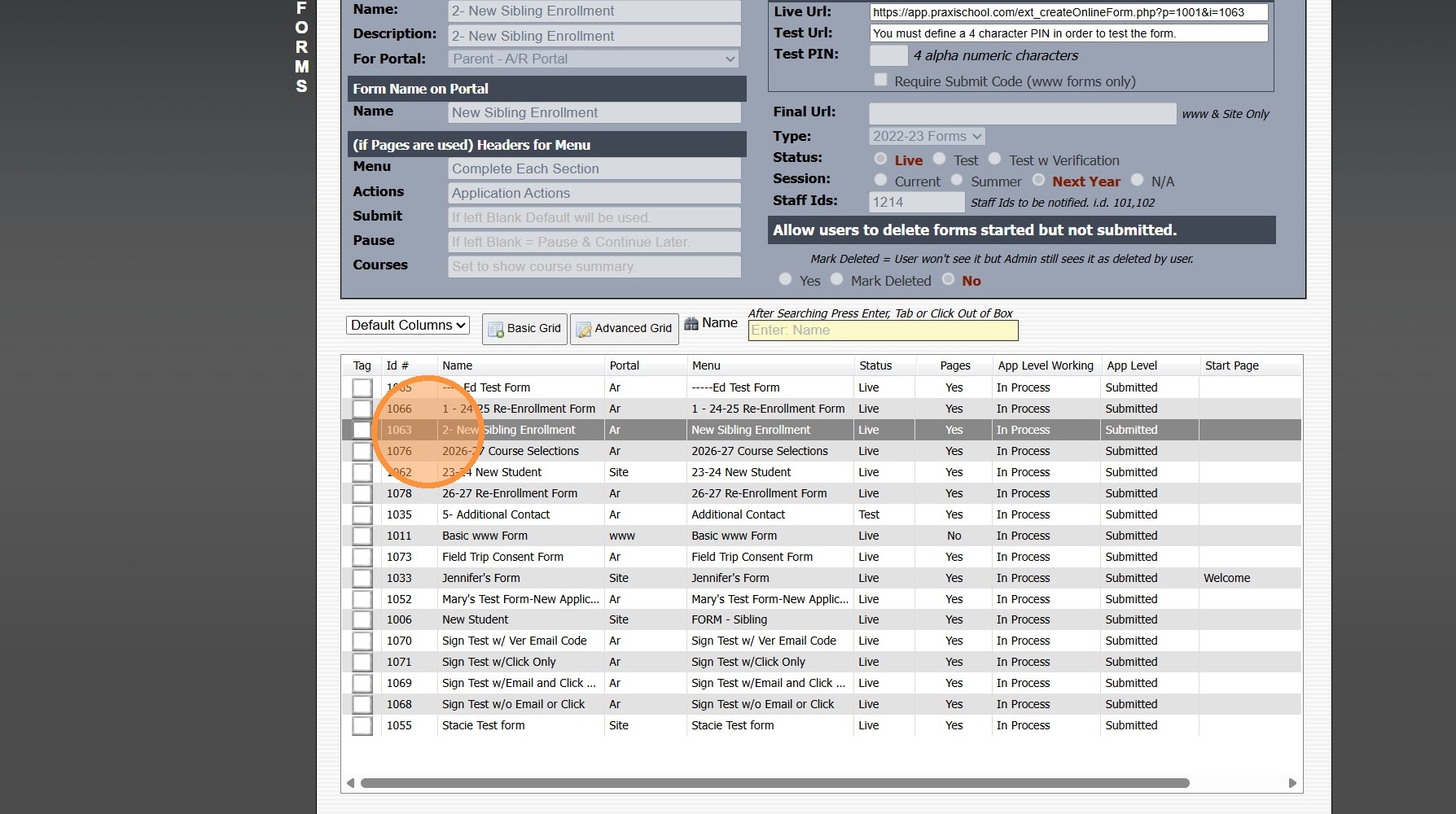Open the 26-27 Re-Enrollment Form row
Screen dimensions: 1456x814
pyautogui.click(x=509, y=494)
